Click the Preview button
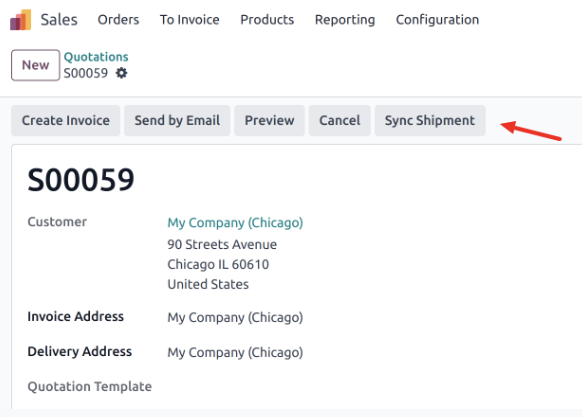 coord(269,120)
